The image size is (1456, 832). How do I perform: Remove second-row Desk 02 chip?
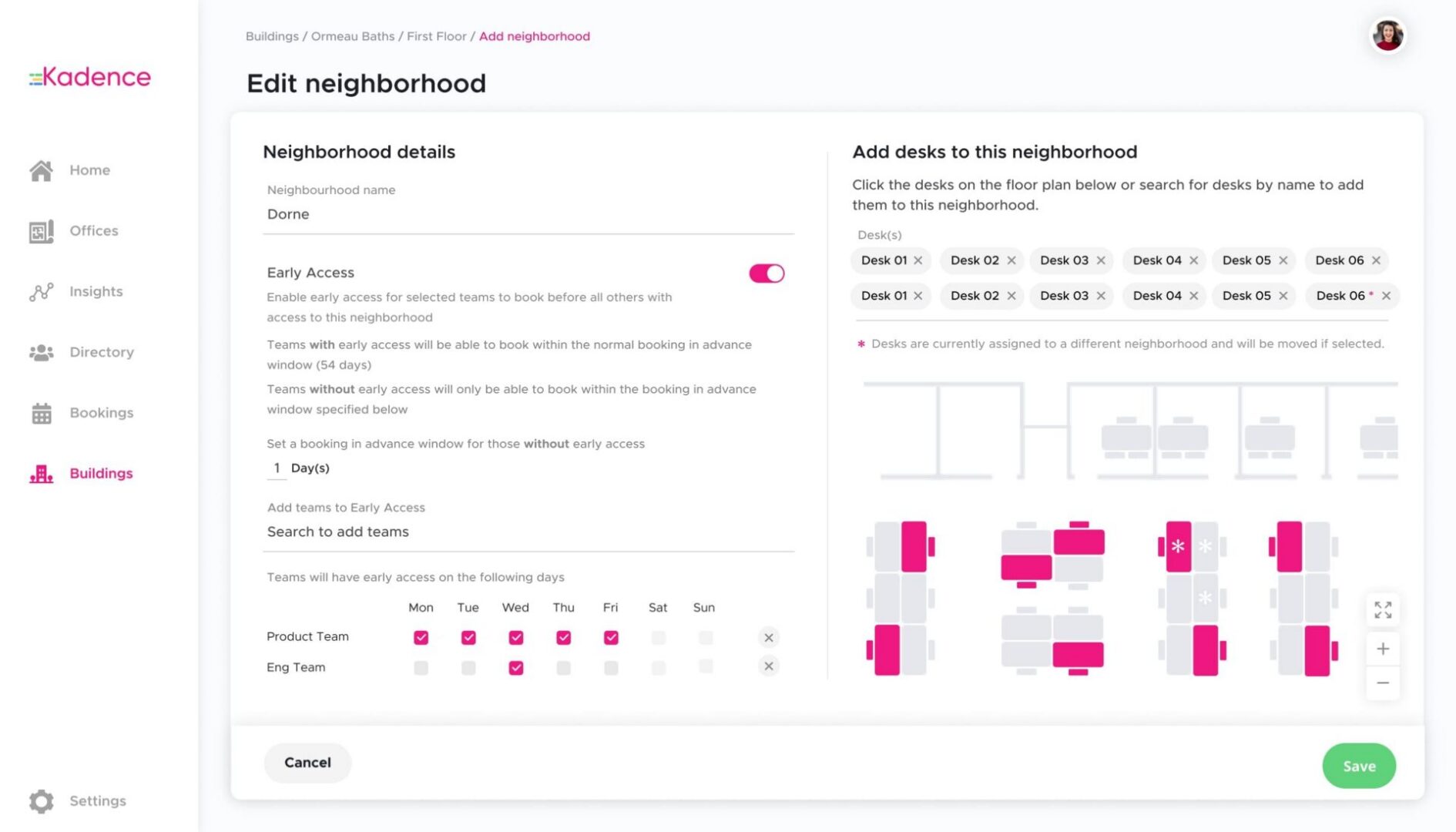(1011, 296)
